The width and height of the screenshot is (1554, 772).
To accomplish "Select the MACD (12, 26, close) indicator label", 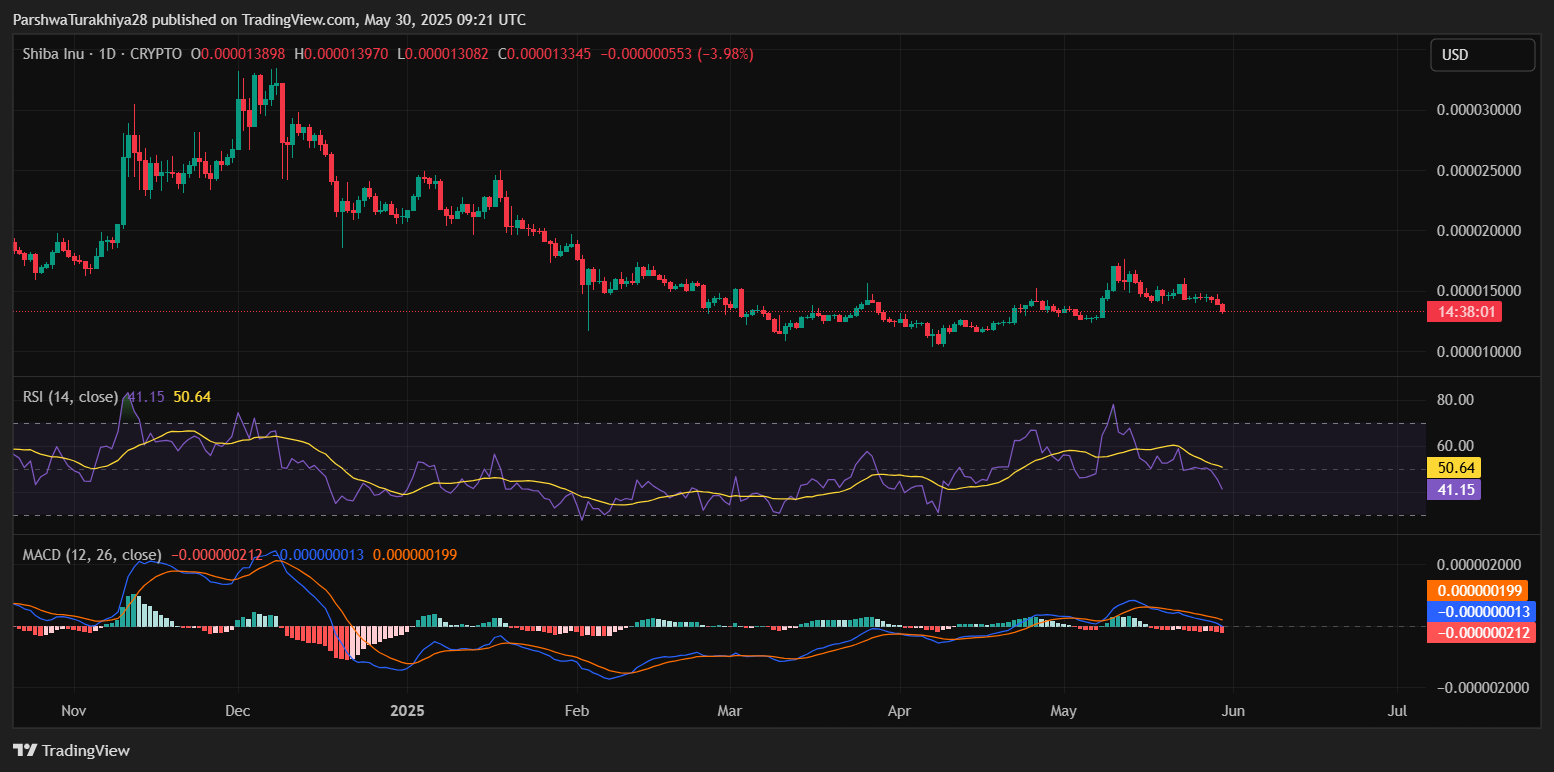I will click(x=92, y=554).
